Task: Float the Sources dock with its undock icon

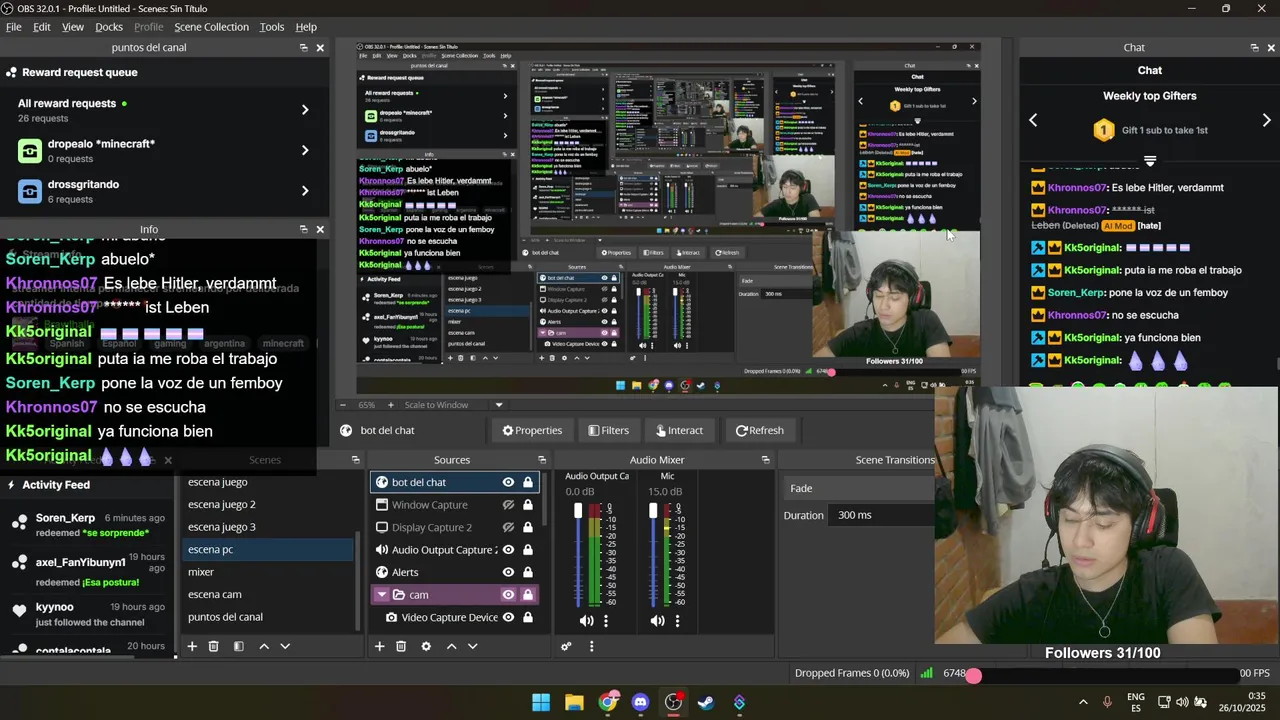Action: 542,460
